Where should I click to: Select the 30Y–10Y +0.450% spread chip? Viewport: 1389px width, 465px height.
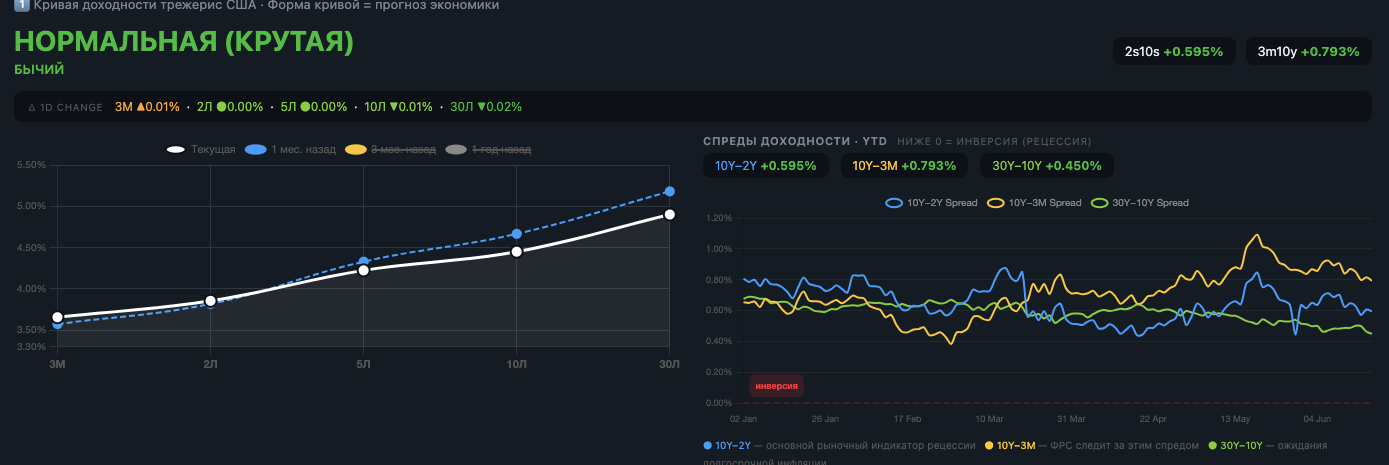click(1046, 166)
